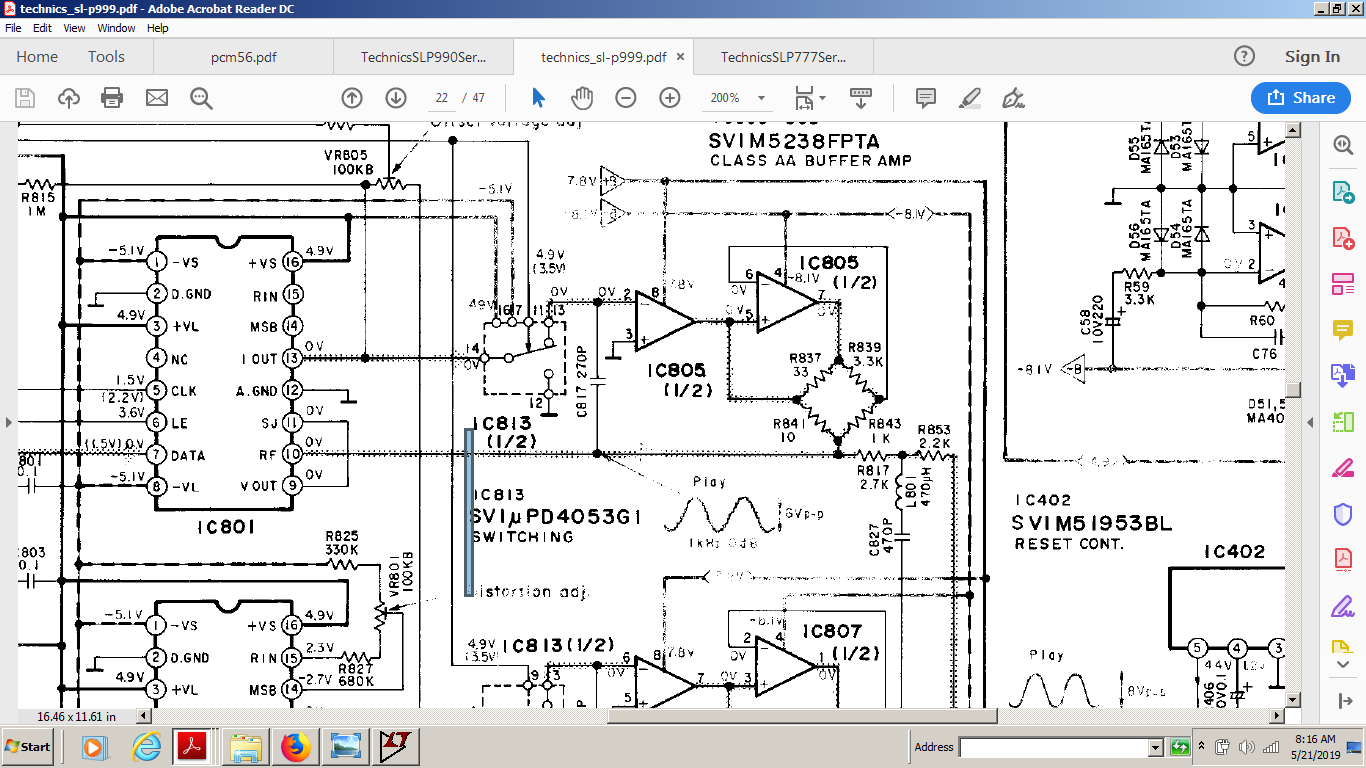Activate the hand pan tool
This screenshot has height=768, width=1366.
582,98
